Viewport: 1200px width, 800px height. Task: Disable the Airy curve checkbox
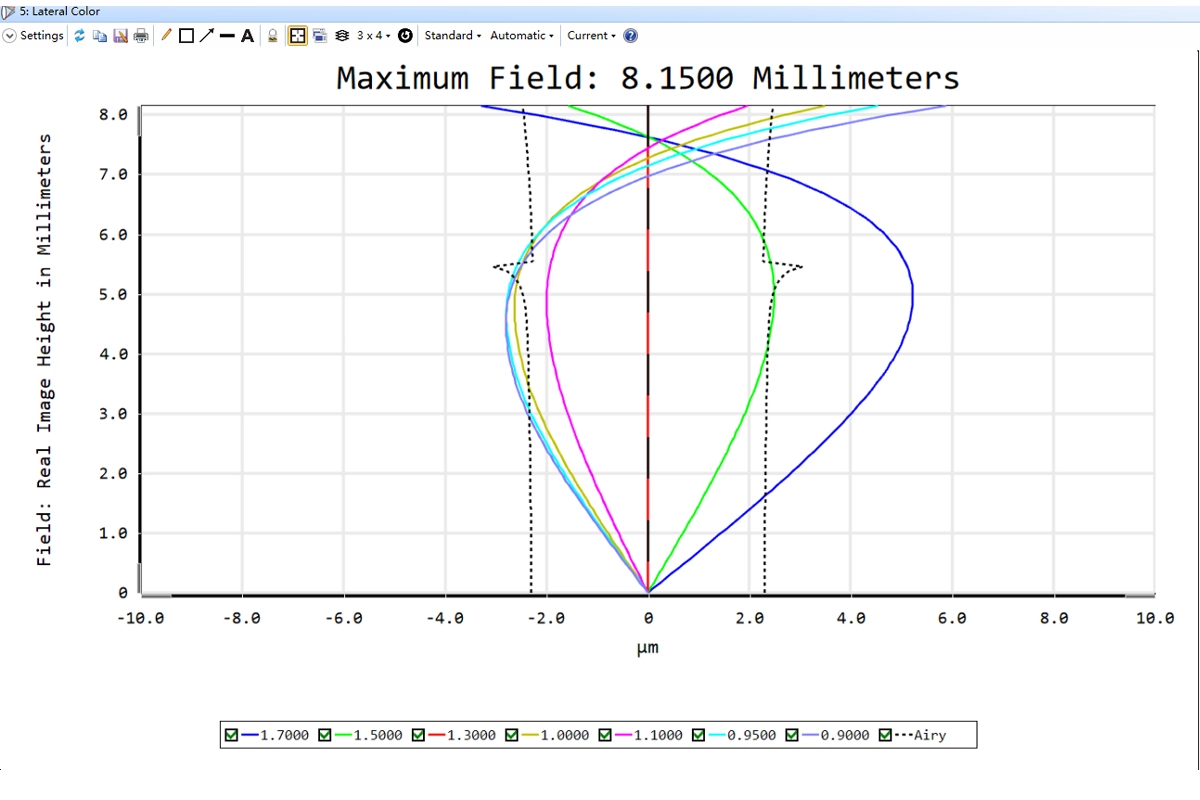pyautogui.click(x=885, y=735)
